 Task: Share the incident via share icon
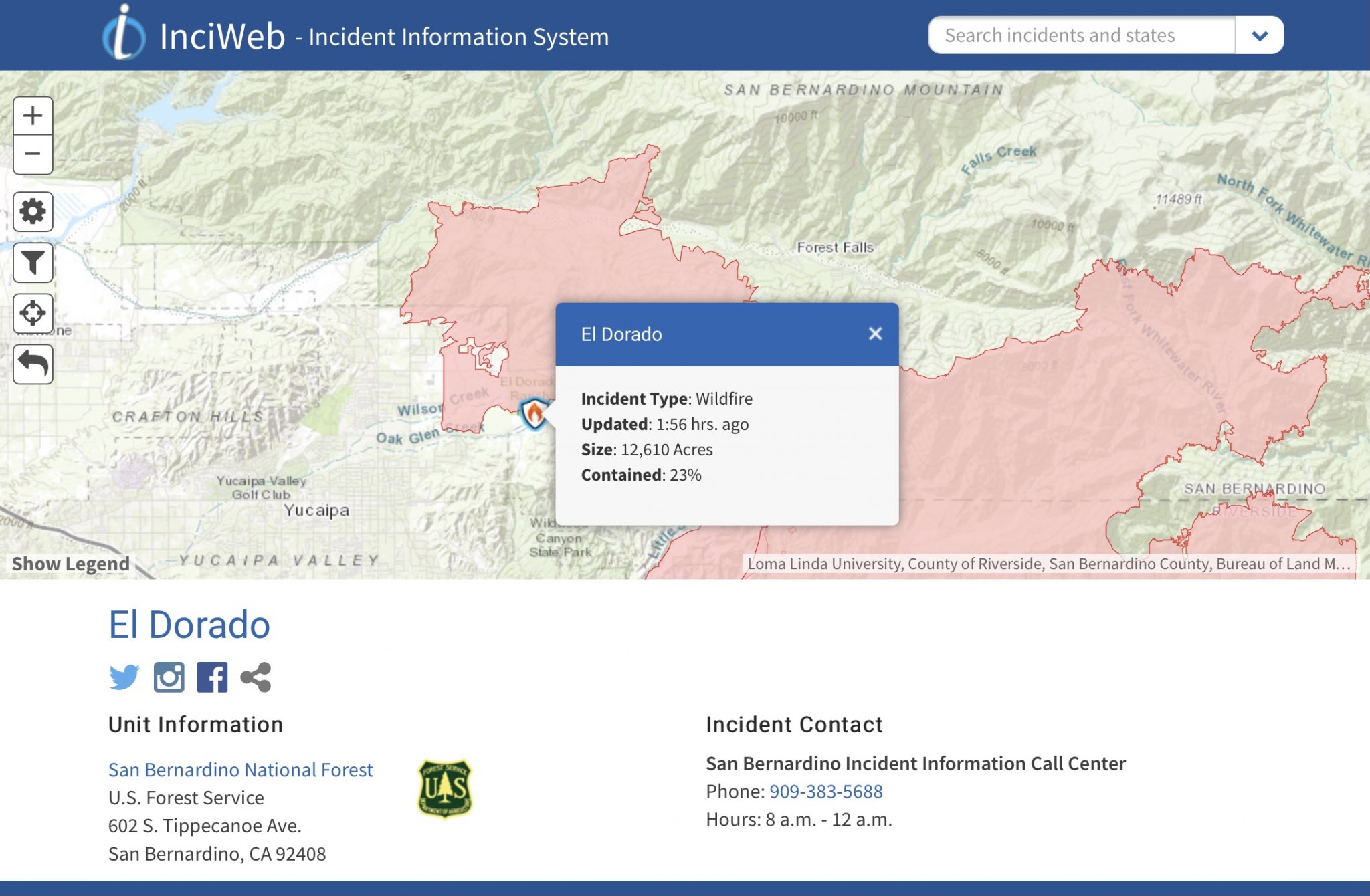coord(256,677)
